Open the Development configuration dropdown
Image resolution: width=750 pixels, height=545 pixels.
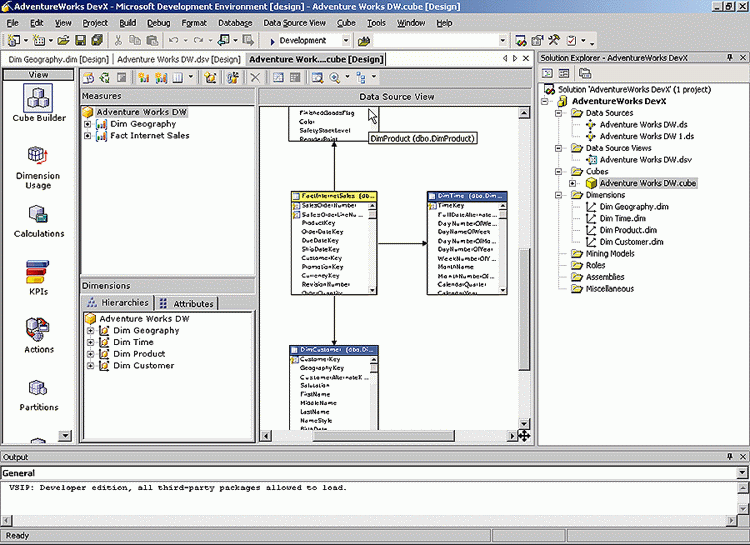(345, 41)
